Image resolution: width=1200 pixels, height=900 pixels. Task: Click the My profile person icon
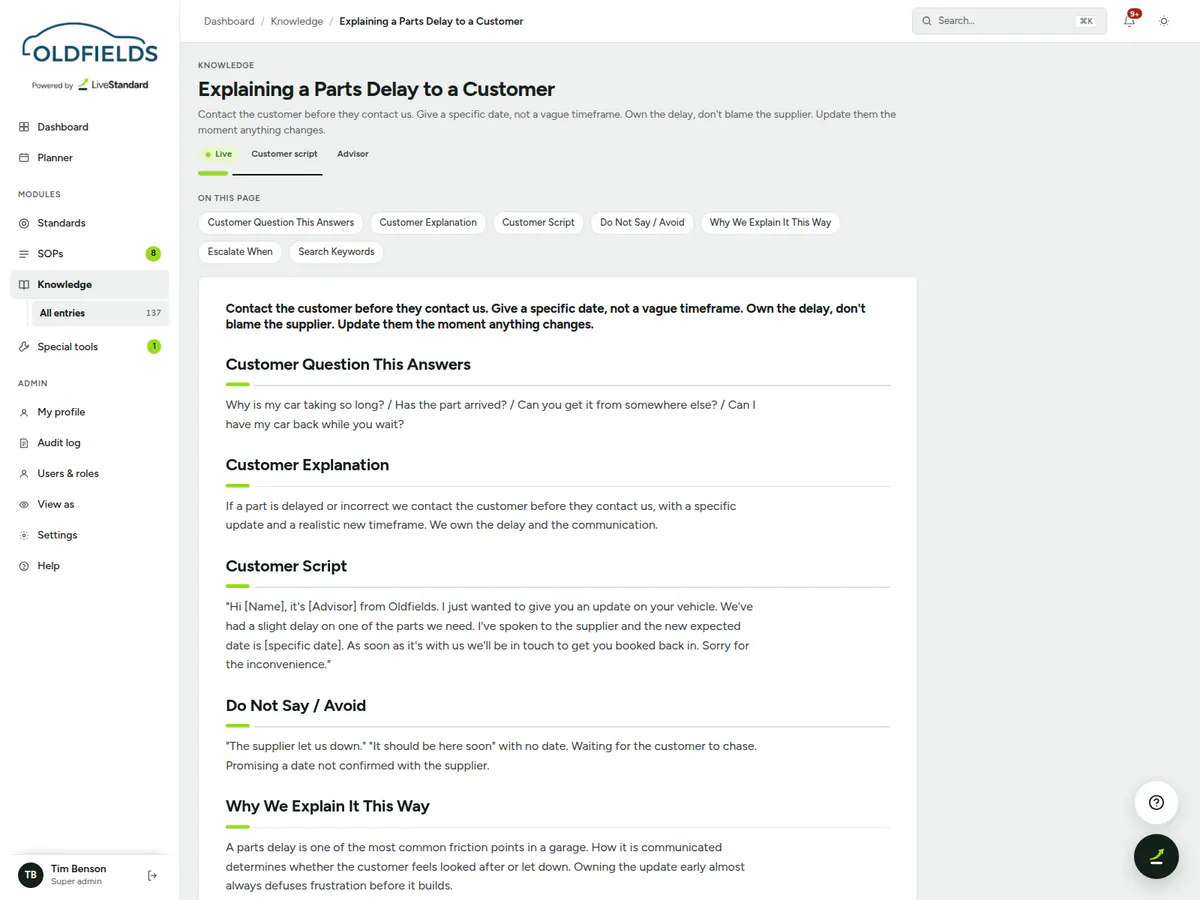tap(24, 412)
